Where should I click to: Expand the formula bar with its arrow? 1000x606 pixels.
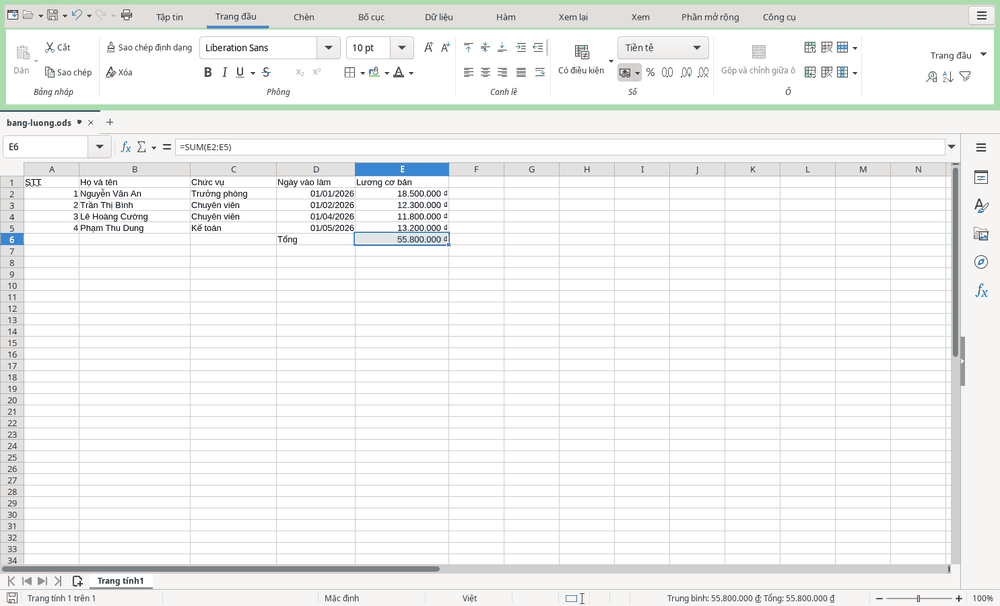(x=952, y=147)
